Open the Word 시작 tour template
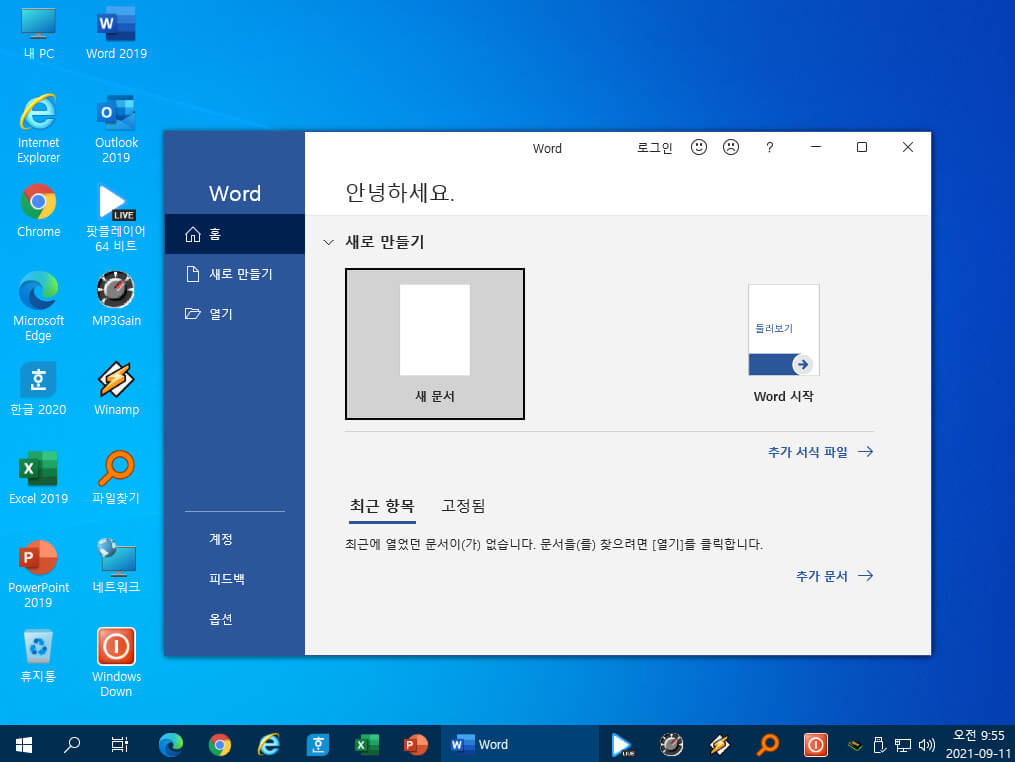 coord(783,344)
